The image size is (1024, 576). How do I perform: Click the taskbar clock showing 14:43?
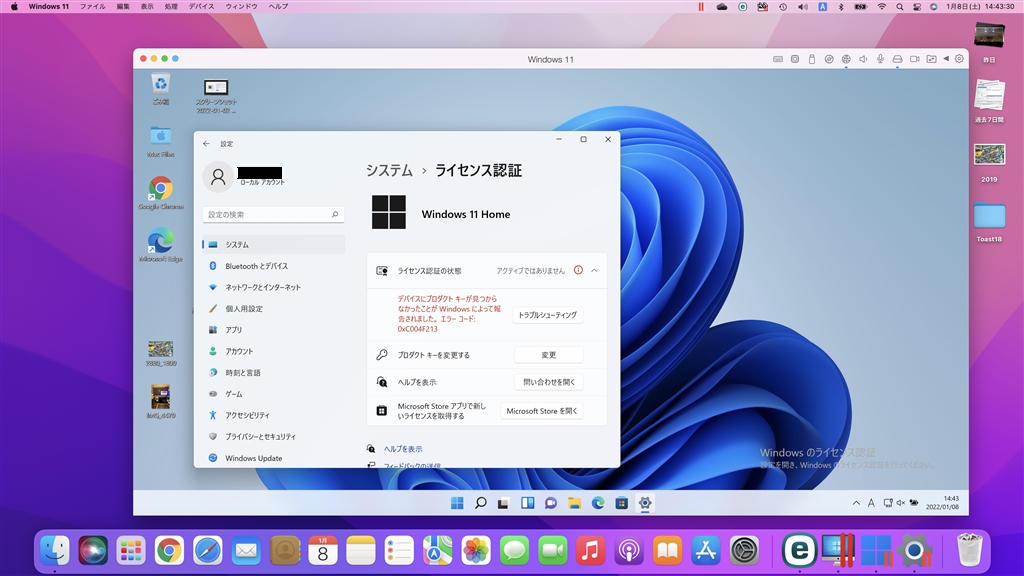[942, 502]
